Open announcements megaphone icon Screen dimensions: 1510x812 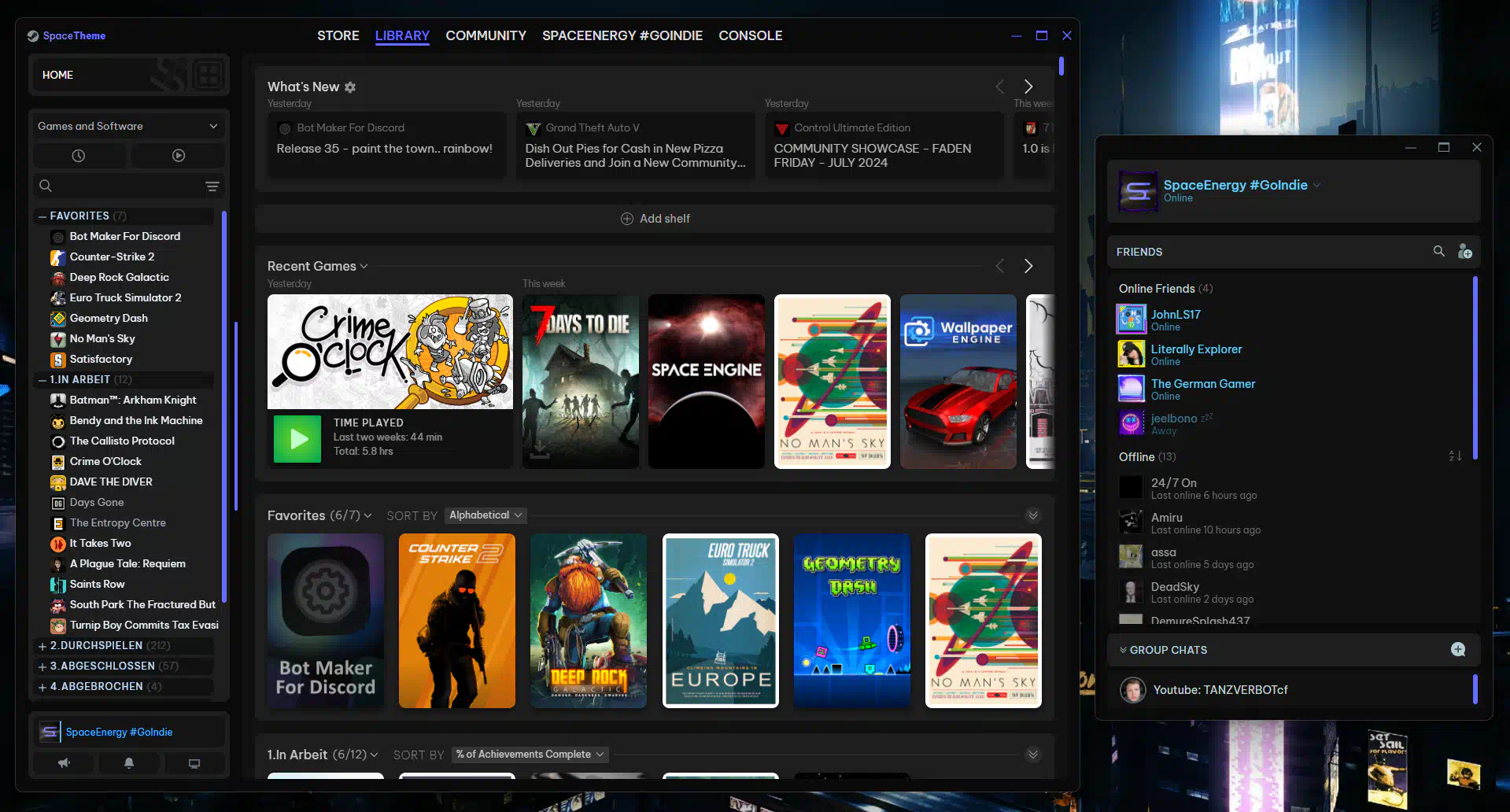pos(65,763)
